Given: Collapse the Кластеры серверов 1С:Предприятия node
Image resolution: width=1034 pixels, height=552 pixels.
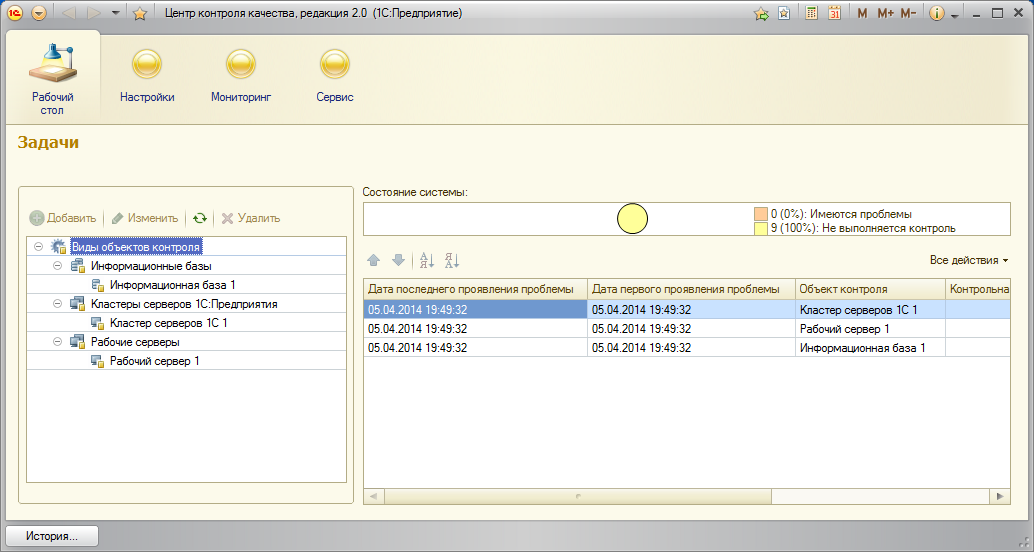Looking at the screenshot, I should click(x=57, y=304).
